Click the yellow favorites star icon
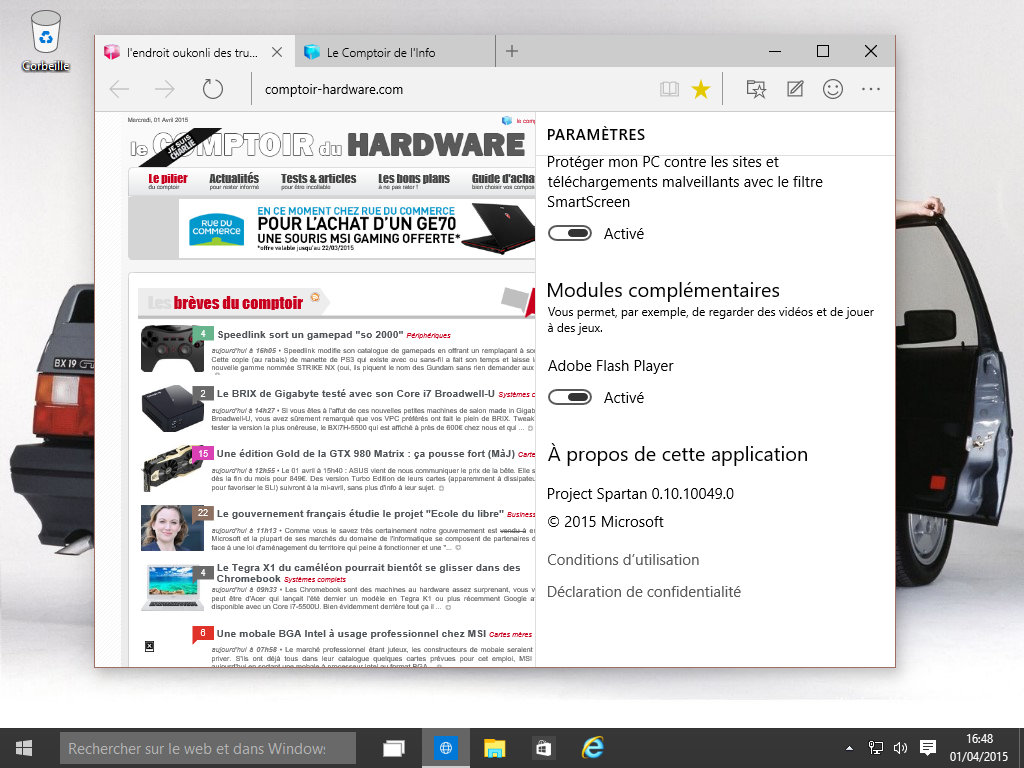Screen dimensions: 1024x768 click(701, 89)
